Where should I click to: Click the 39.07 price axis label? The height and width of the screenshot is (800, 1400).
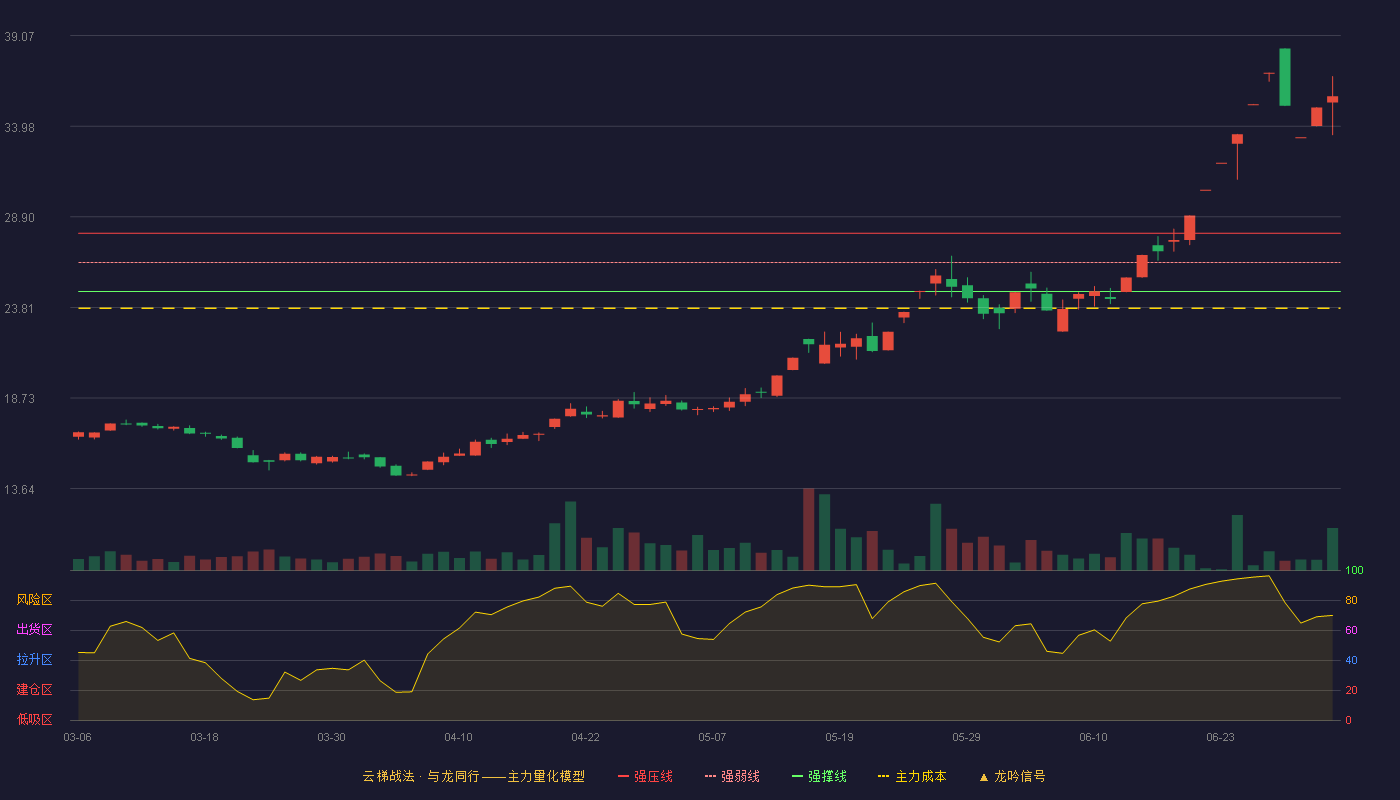click(x=19, y=36)
